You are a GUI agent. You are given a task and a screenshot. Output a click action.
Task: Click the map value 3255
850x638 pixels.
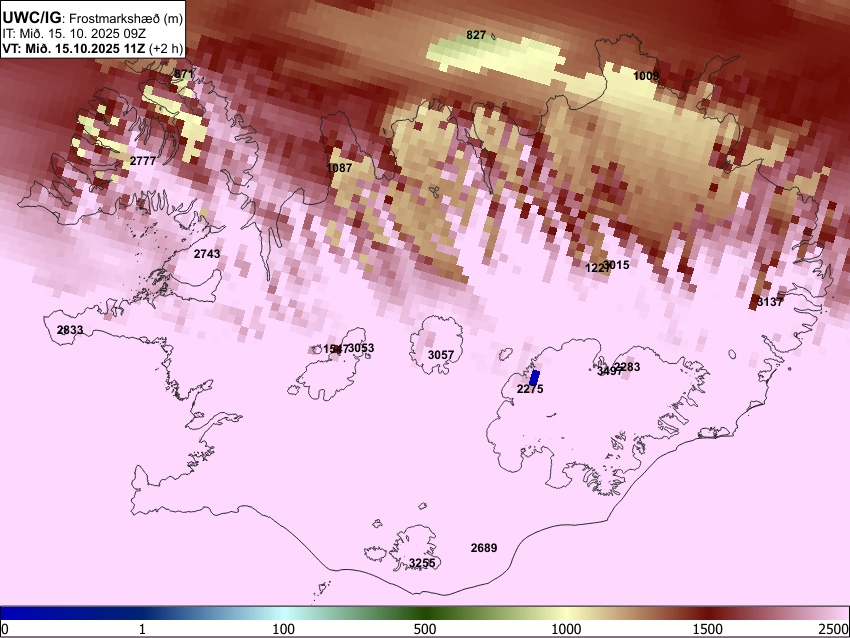pyautogui.click(x=422, y=563)
